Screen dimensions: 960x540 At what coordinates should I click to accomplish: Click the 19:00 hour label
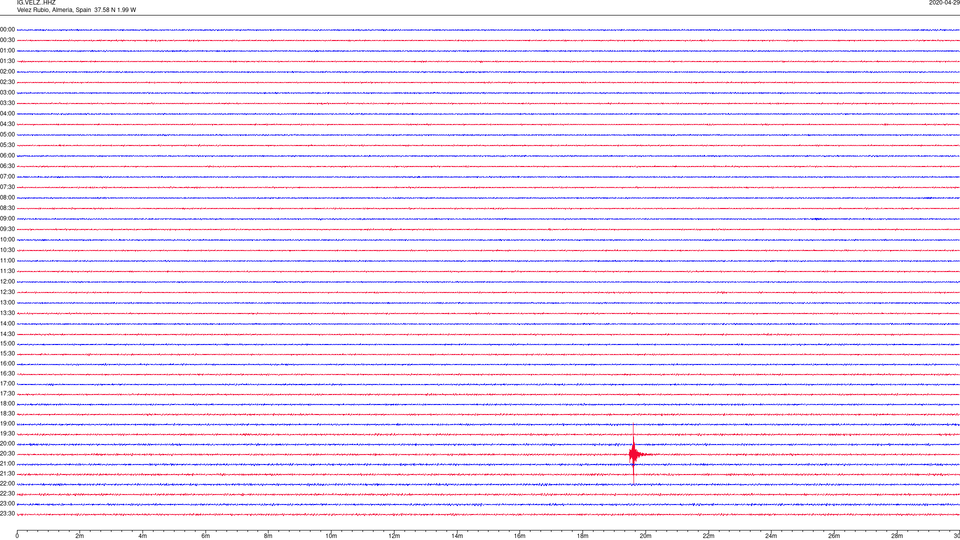click(7, 424)
